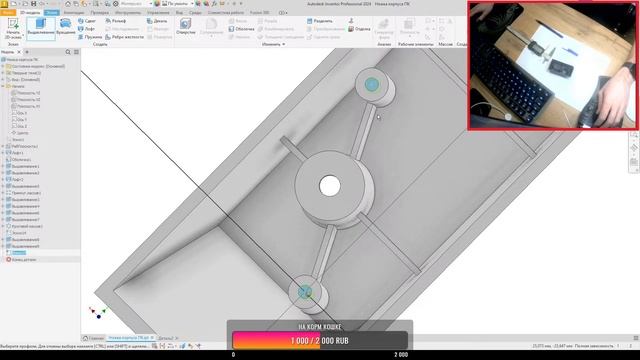
Task: Pick the Пружина (Coil) tool
Action: coord(89,37)
